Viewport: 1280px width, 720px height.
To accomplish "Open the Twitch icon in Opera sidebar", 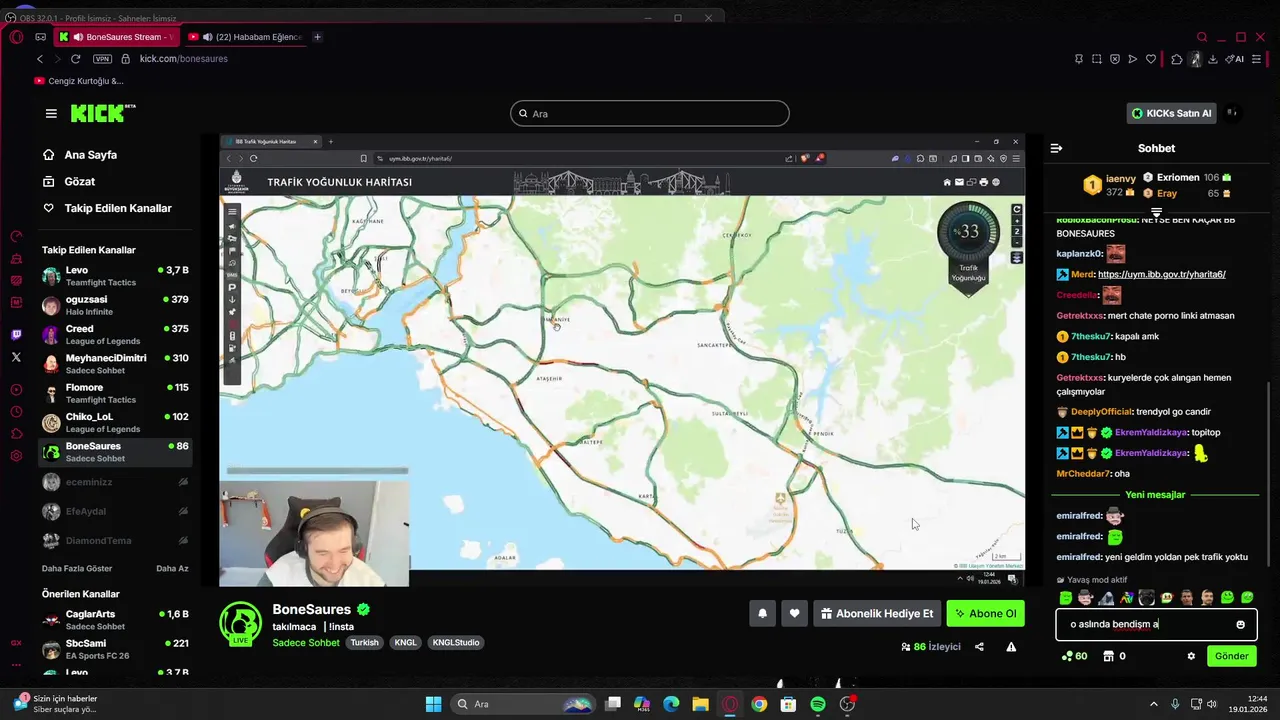I will (x=16, y=335).
